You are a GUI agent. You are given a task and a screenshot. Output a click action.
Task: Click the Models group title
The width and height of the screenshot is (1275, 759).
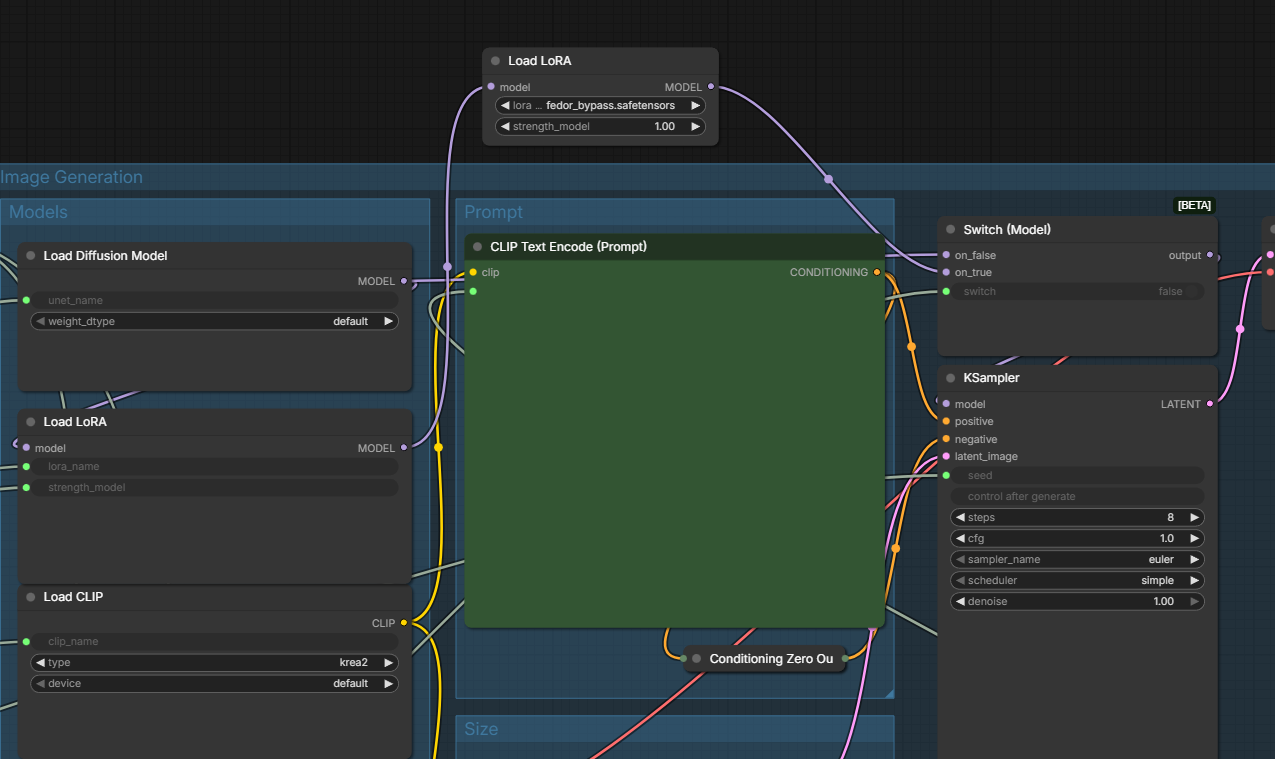[39, 212]
